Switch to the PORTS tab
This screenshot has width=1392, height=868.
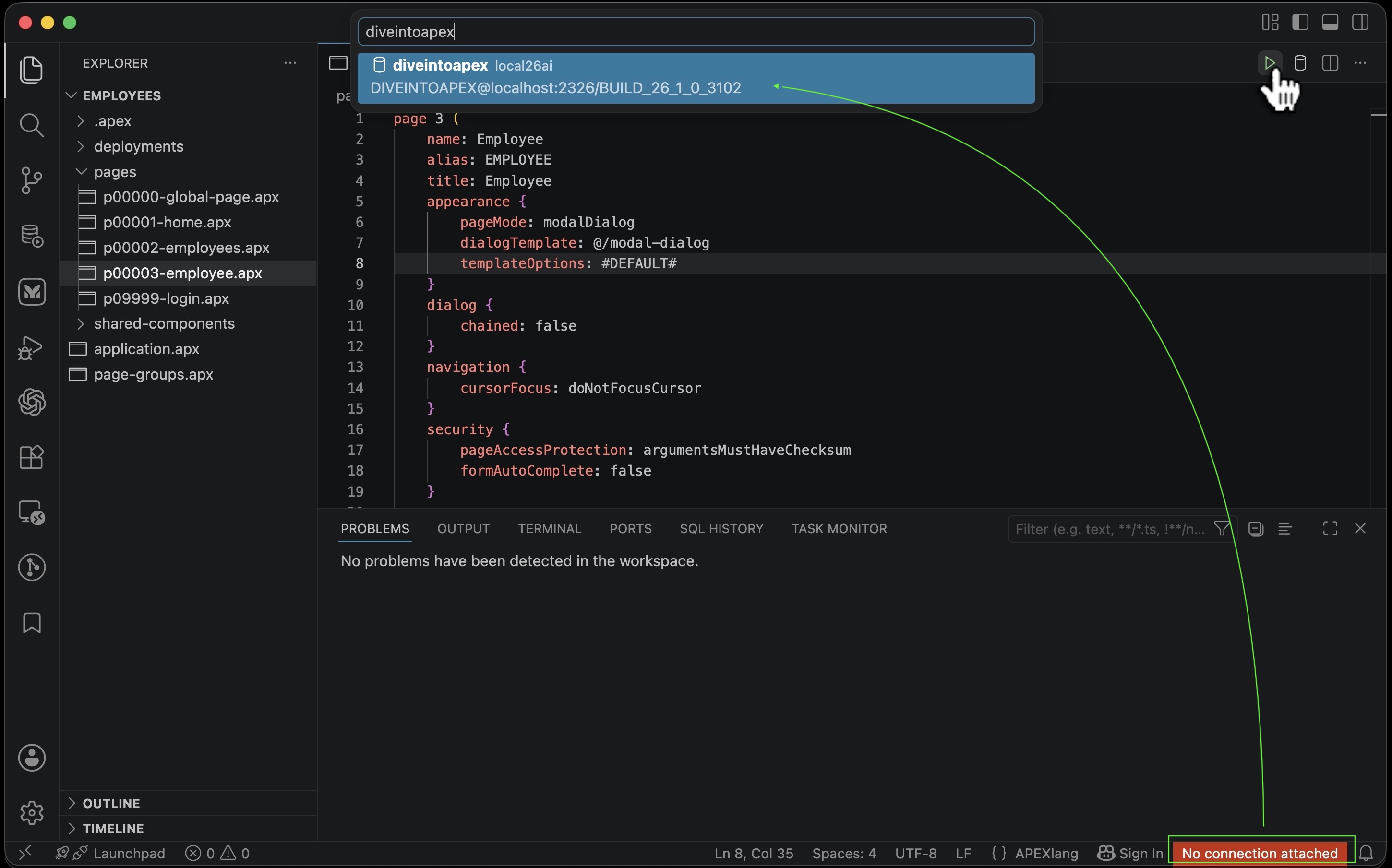pyautogui.click(x=631, y=529)
